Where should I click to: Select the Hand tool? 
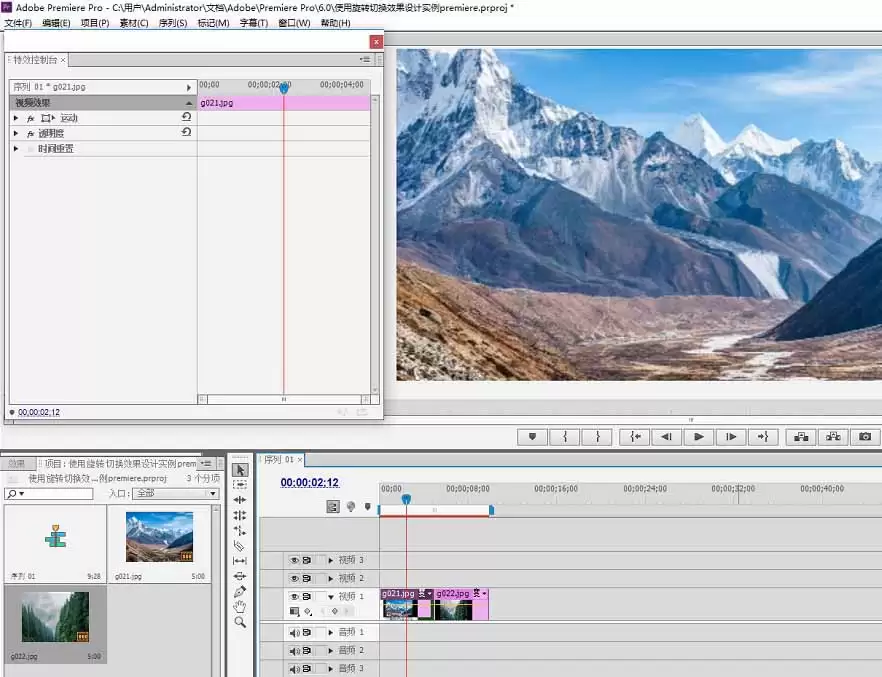click(x=240, y=607)
